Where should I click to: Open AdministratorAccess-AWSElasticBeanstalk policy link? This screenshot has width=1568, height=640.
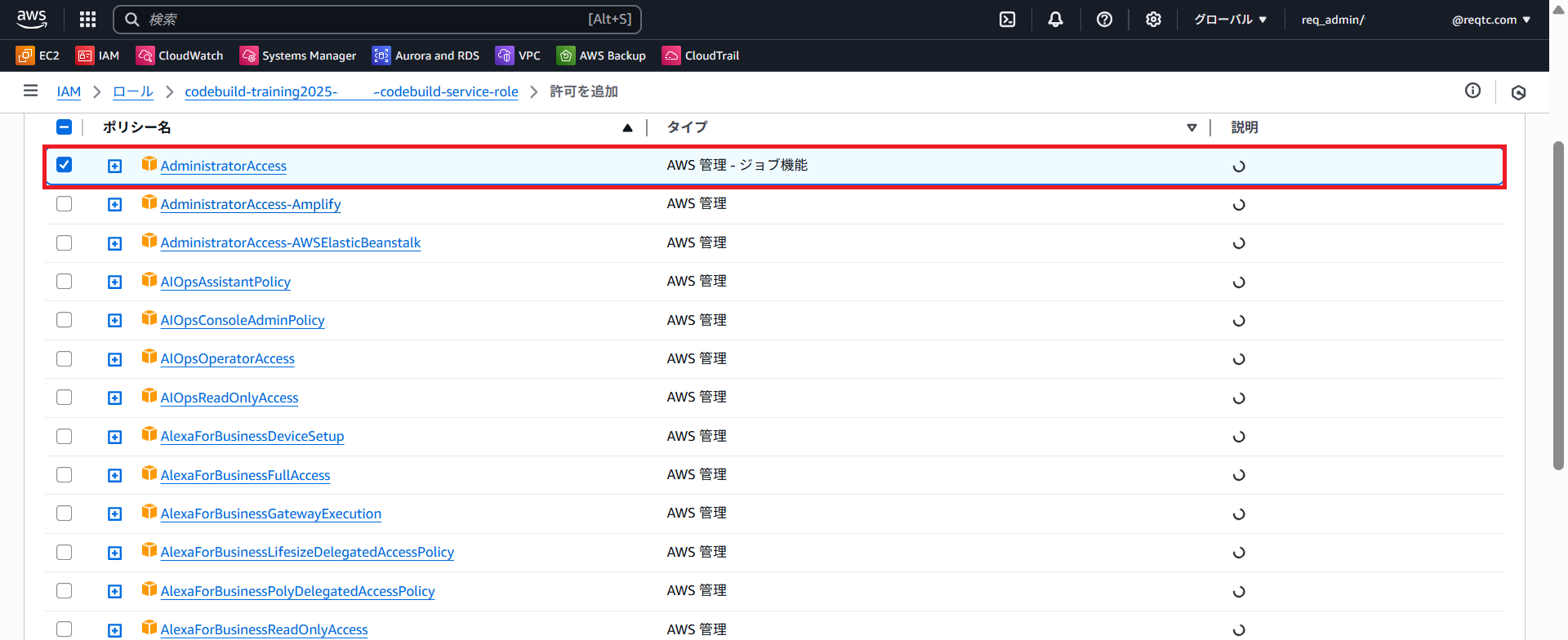(x=291, y=242)
